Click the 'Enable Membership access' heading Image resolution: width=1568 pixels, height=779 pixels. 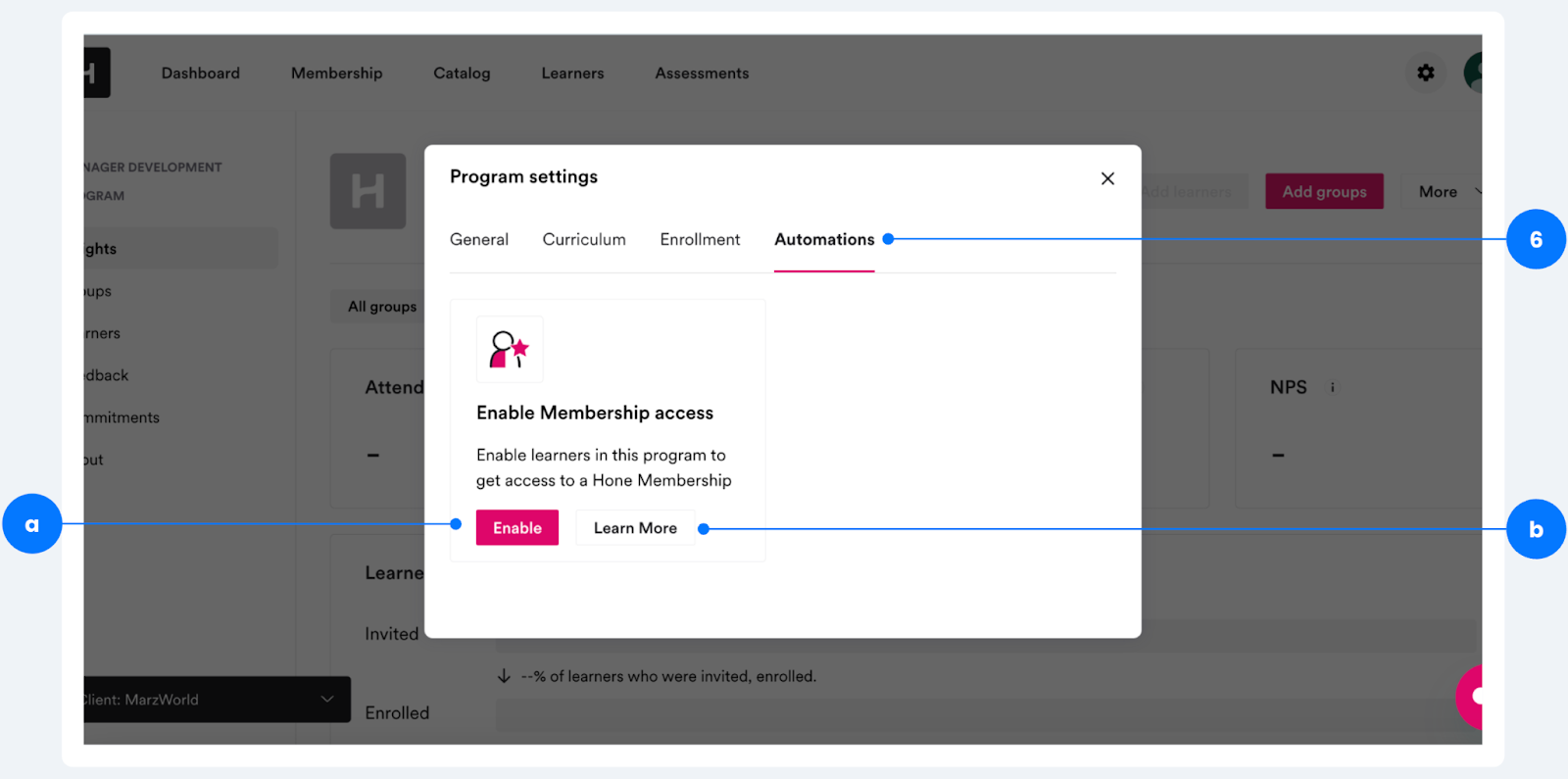(x=595, y=413)
